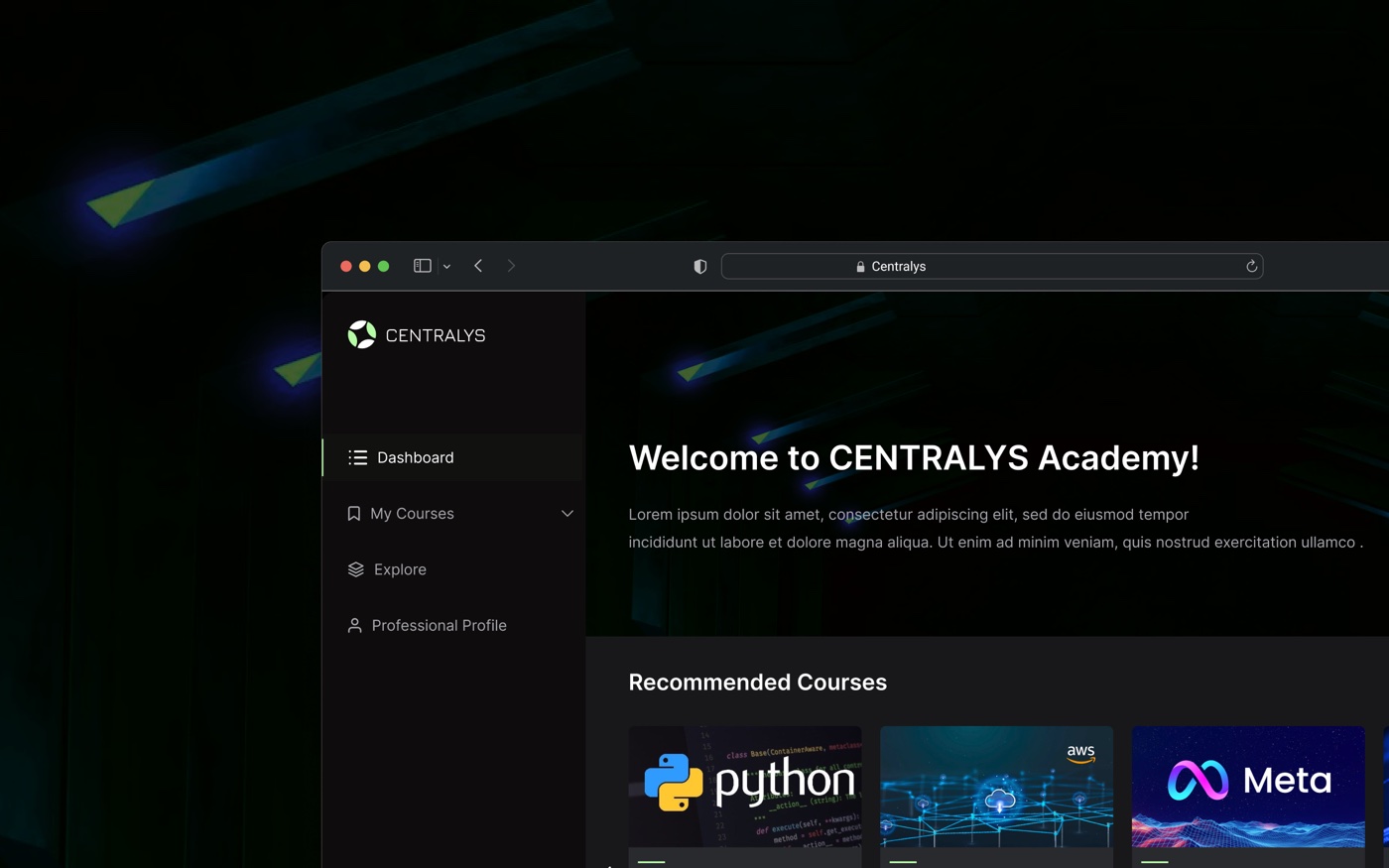Focus the Centralys address bar
The width and height of the screenshot is (1389, 868).
pos(992,266)
